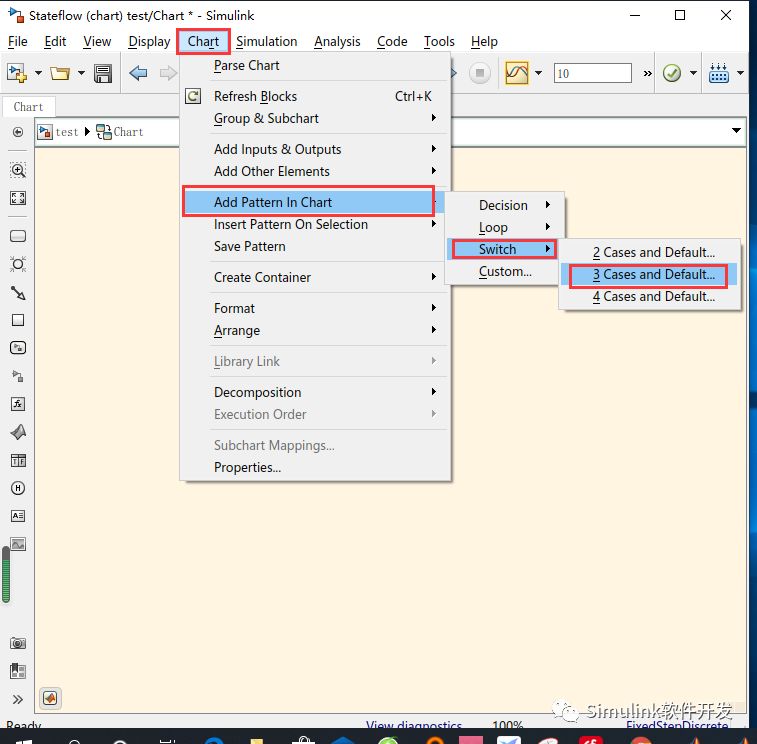This screenshot has width=757, height=744.
Task: Select 3 Cases and Default option
Action: pos(649,275)
